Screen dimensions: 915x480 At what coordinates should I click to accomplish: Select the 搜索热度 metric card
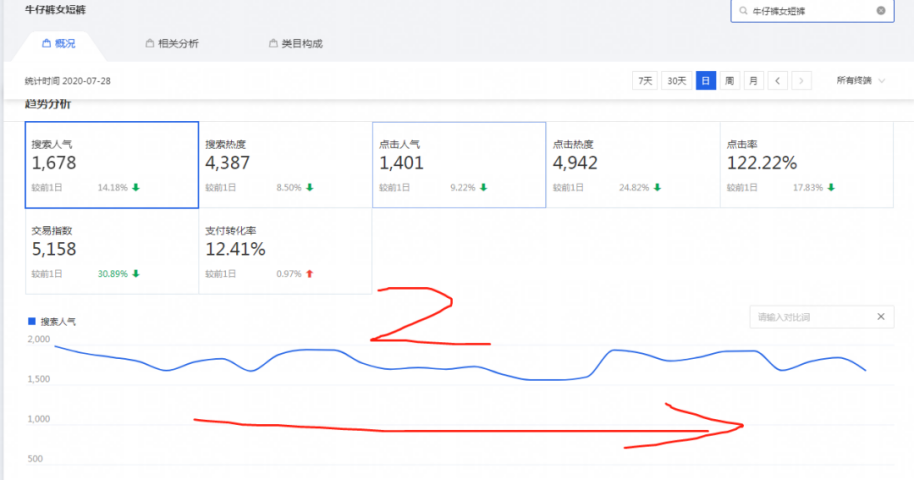point(285,164)
